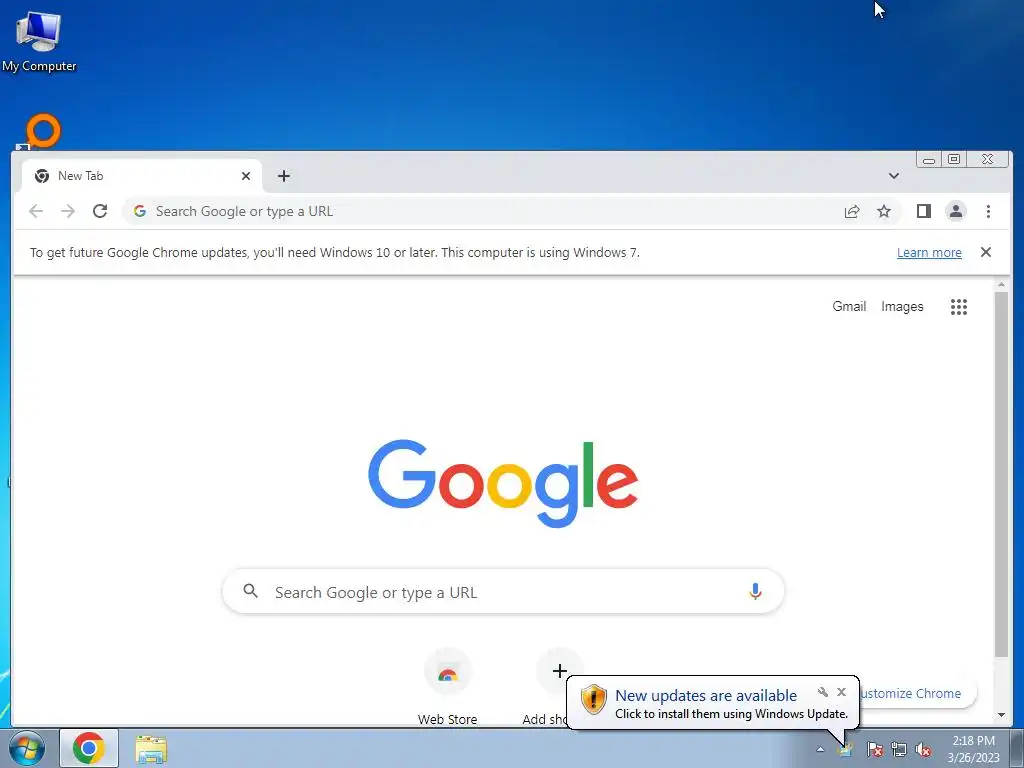Reload the page
1024x768 pixels.
coord(100,211)
